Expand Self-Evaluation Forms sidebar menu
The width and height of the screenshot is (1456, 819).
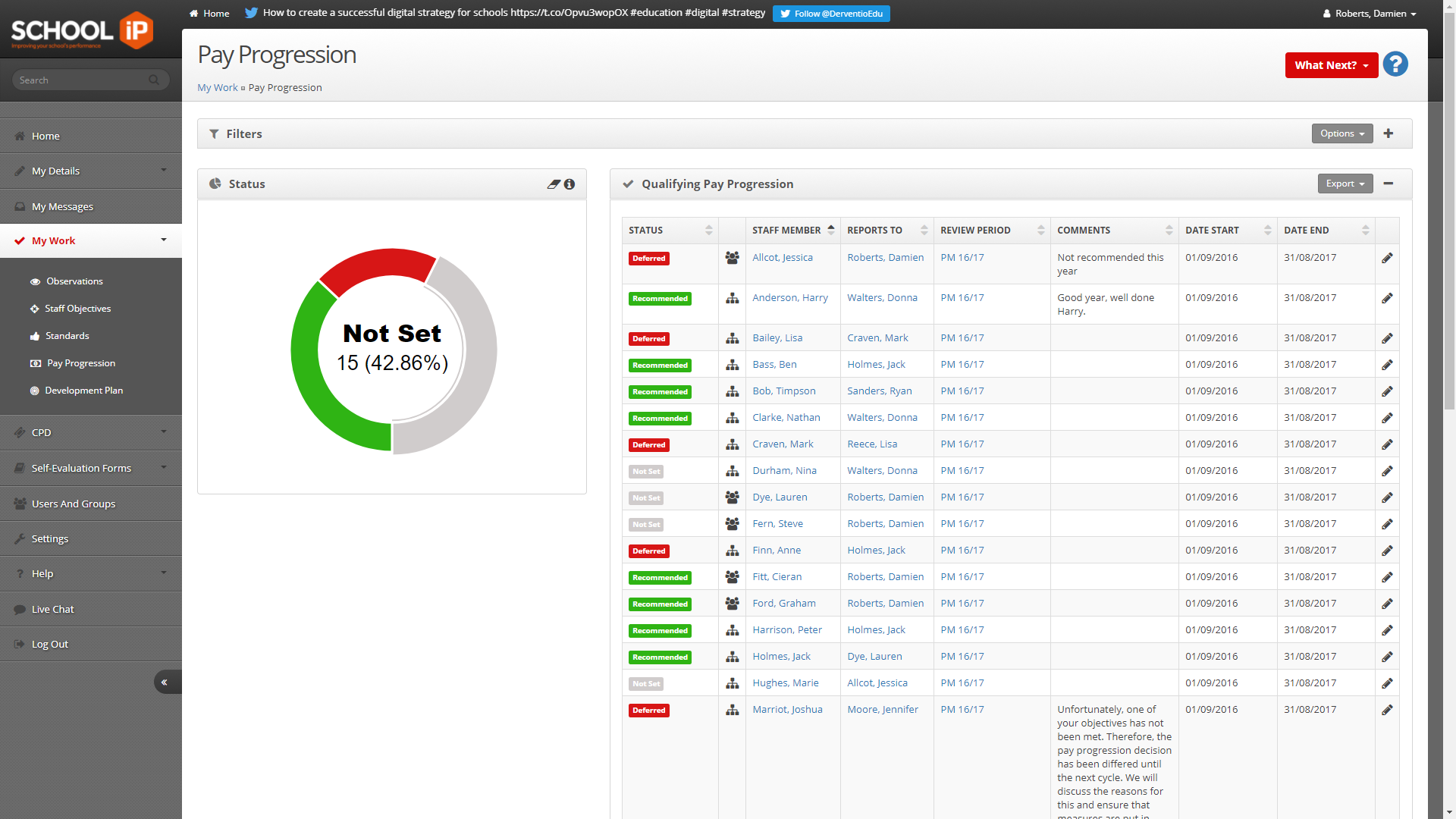click(91, 468)
